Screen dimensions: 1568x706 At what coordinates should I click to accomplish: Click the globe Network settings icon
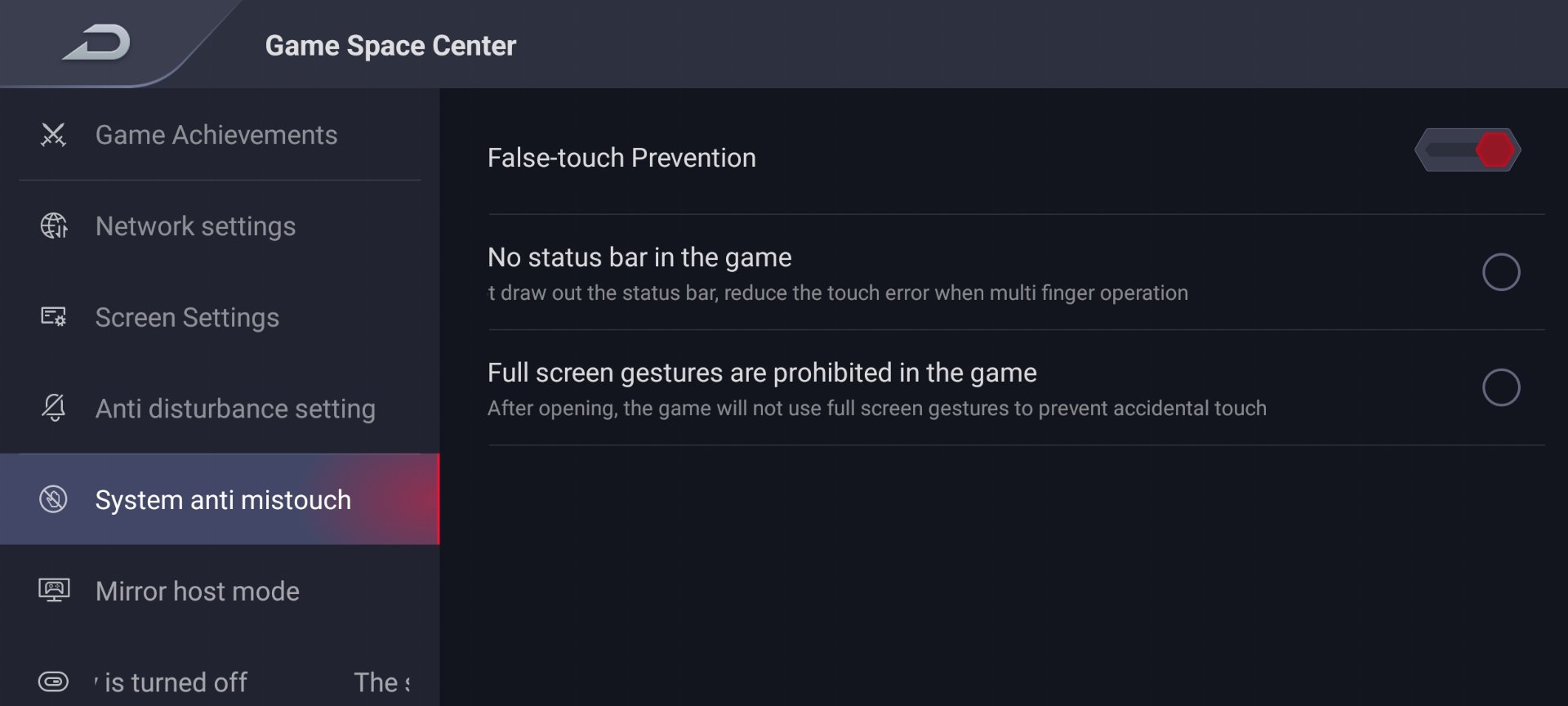pos(54,226)
